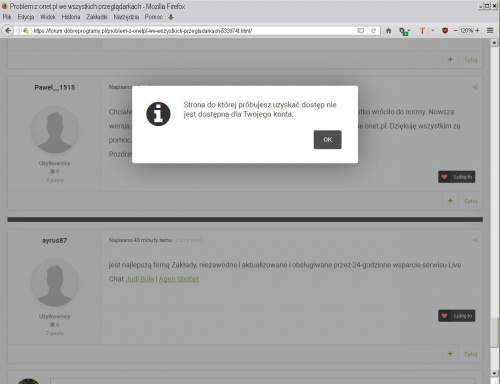Viewport: 500px width, 384px height.
Task: Open the Zakładki menu
Action: click(97, 17)
